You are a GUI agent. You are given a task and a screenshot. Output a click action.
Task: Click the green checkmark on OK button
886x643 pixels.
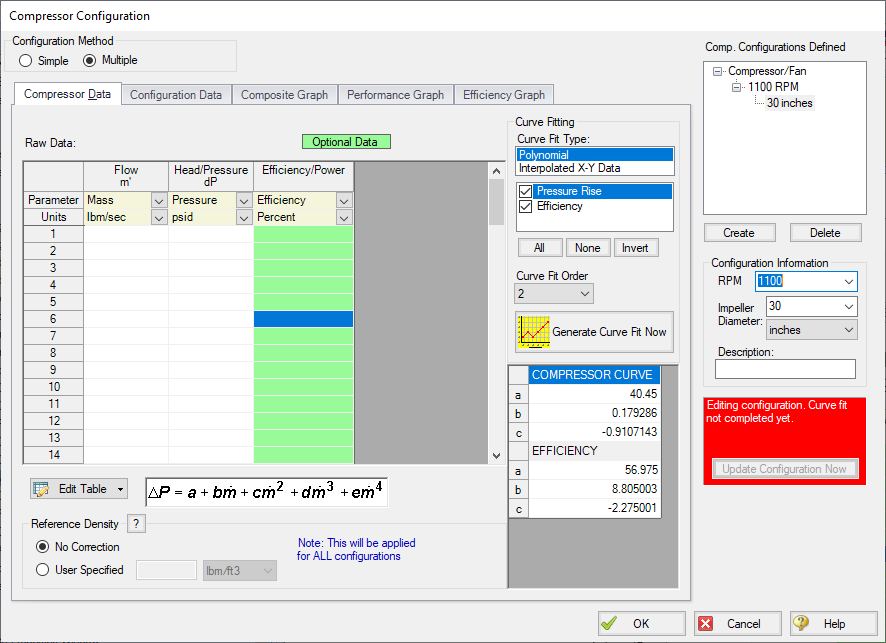[609, 623]
